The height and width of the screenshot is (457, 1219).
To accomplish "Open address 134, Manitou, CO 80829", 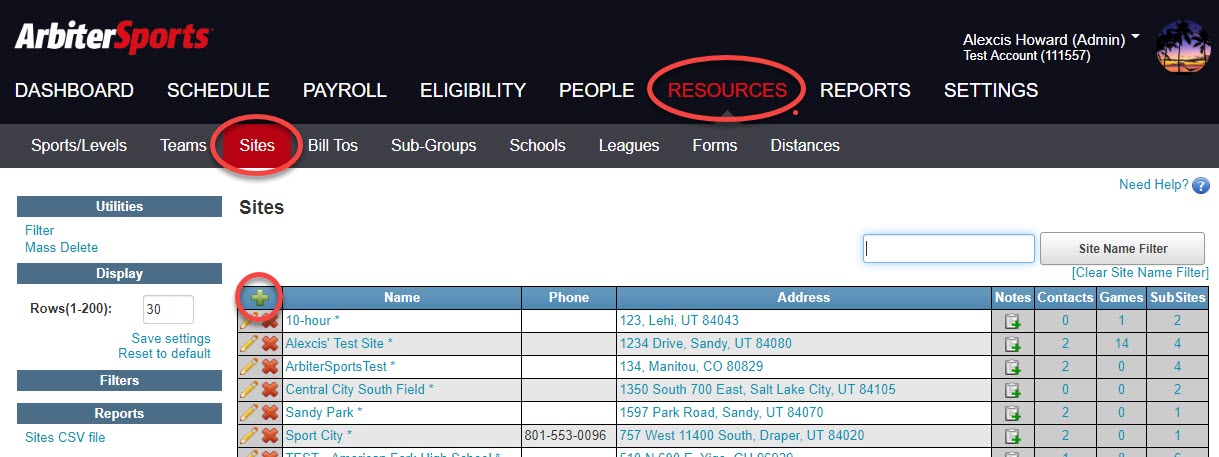I will (x=692, y=367).
